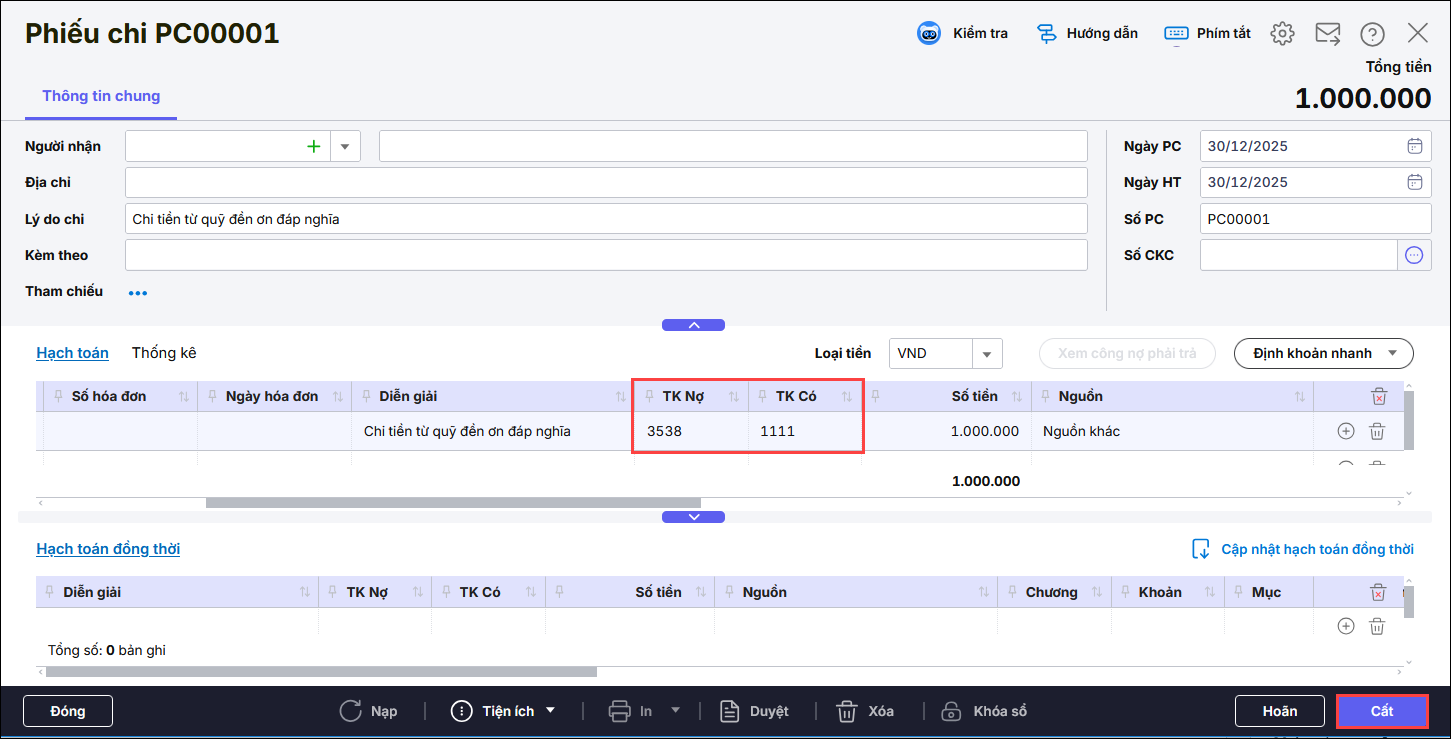Open calendar picker for Ngày PC
This screenshot has width=1451, height=739.
click(1414, 146)
